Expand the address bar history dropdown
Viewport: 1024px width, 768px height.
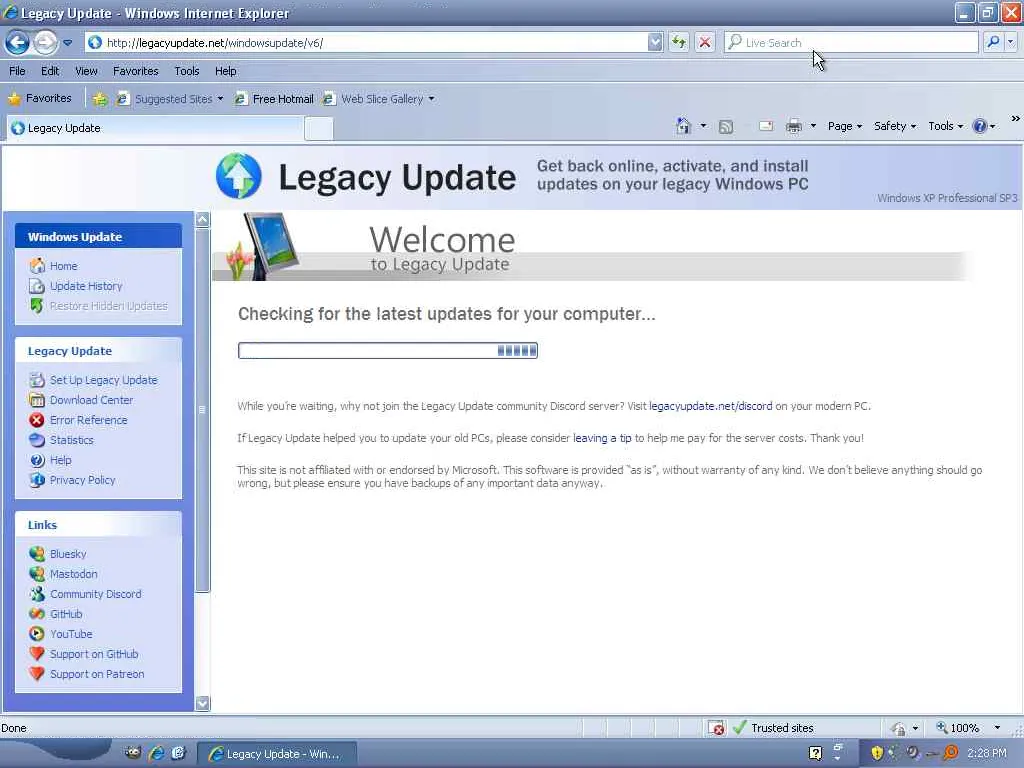pos(655,42)
